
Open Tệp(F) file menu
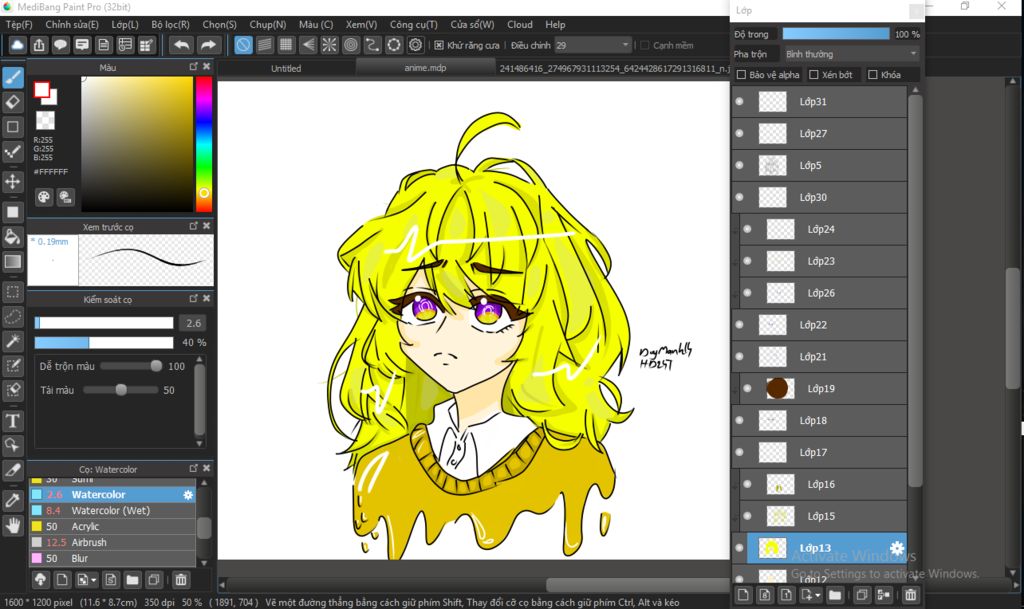[x=19, y=24]
